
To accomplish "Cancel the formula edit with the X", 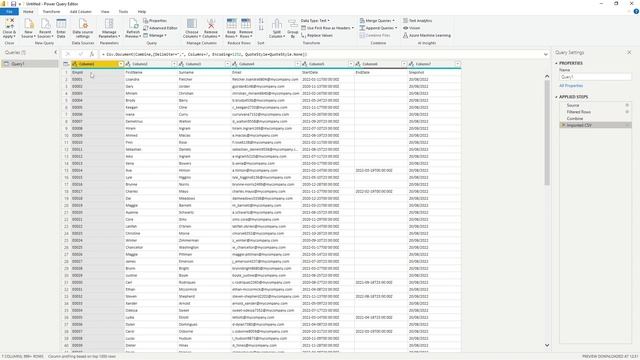I will (68, 54).
